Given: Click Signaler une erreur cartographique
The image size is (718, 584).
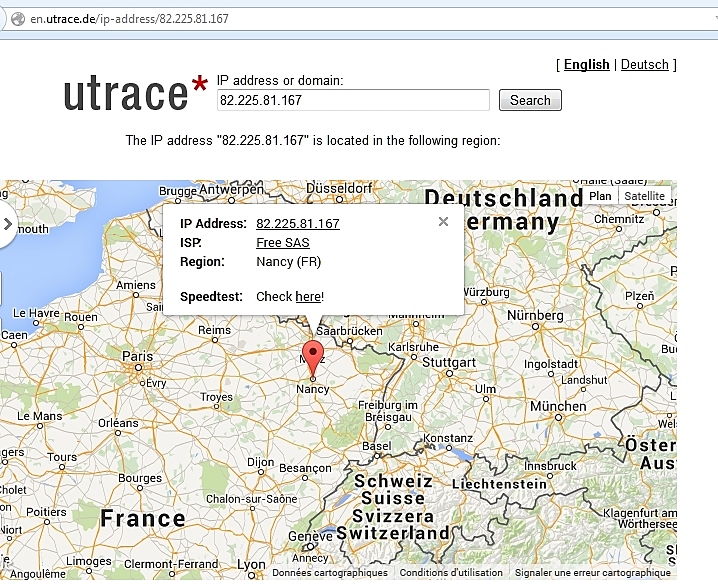Looking at the screenshot, I should 593,573.
